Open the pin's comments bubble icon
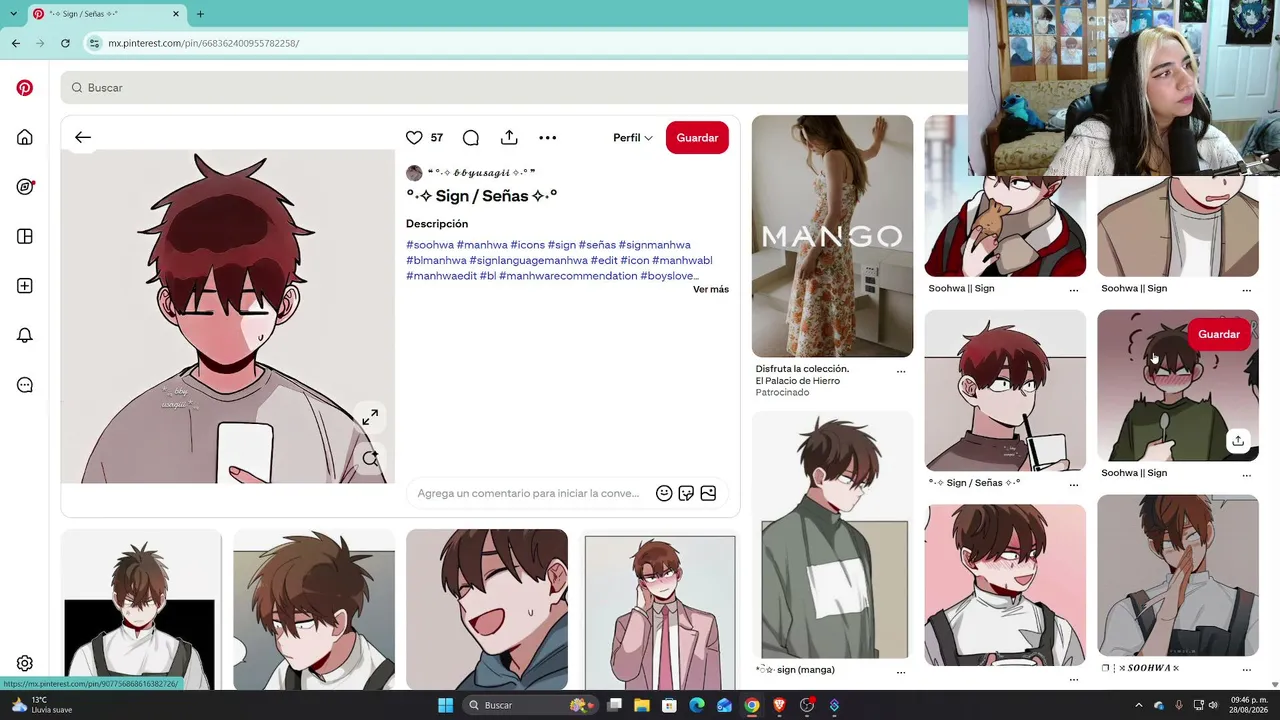This screenshot has height=720, width=1280. point(471,138)
